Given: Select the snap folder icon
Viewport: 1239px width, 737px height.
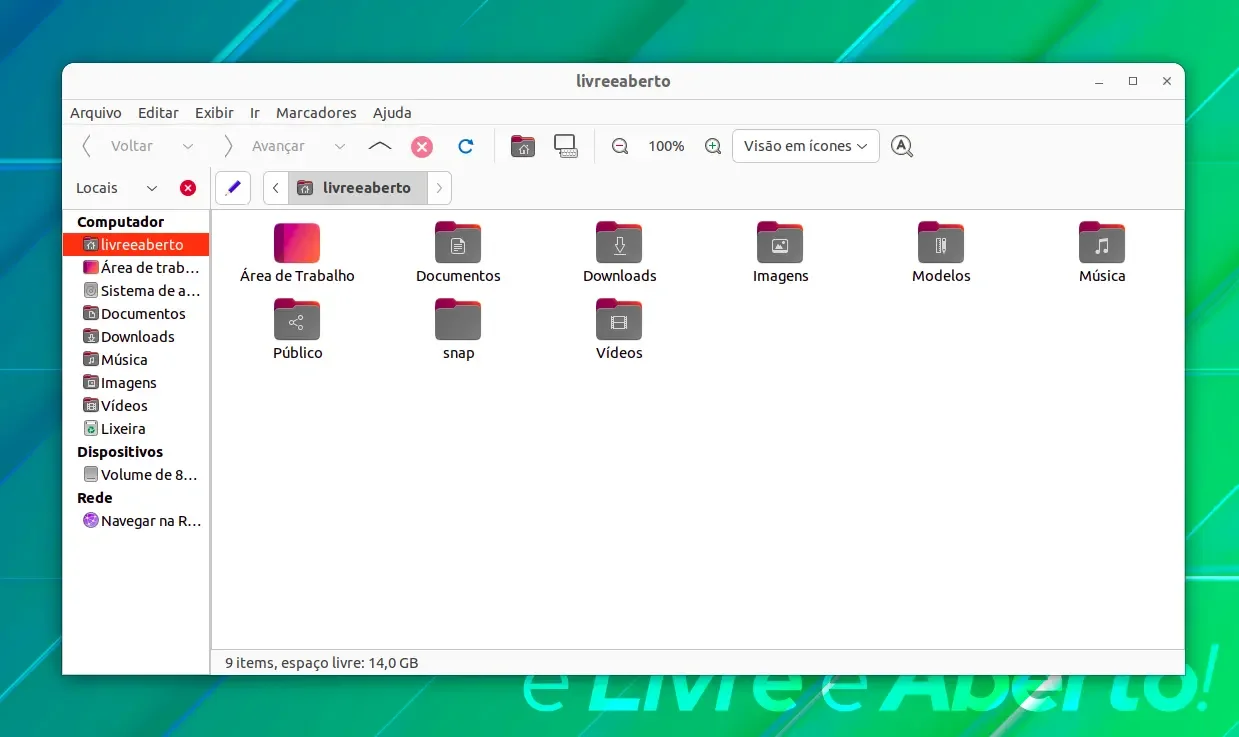Looking at the screenshot, I should 458,320.
